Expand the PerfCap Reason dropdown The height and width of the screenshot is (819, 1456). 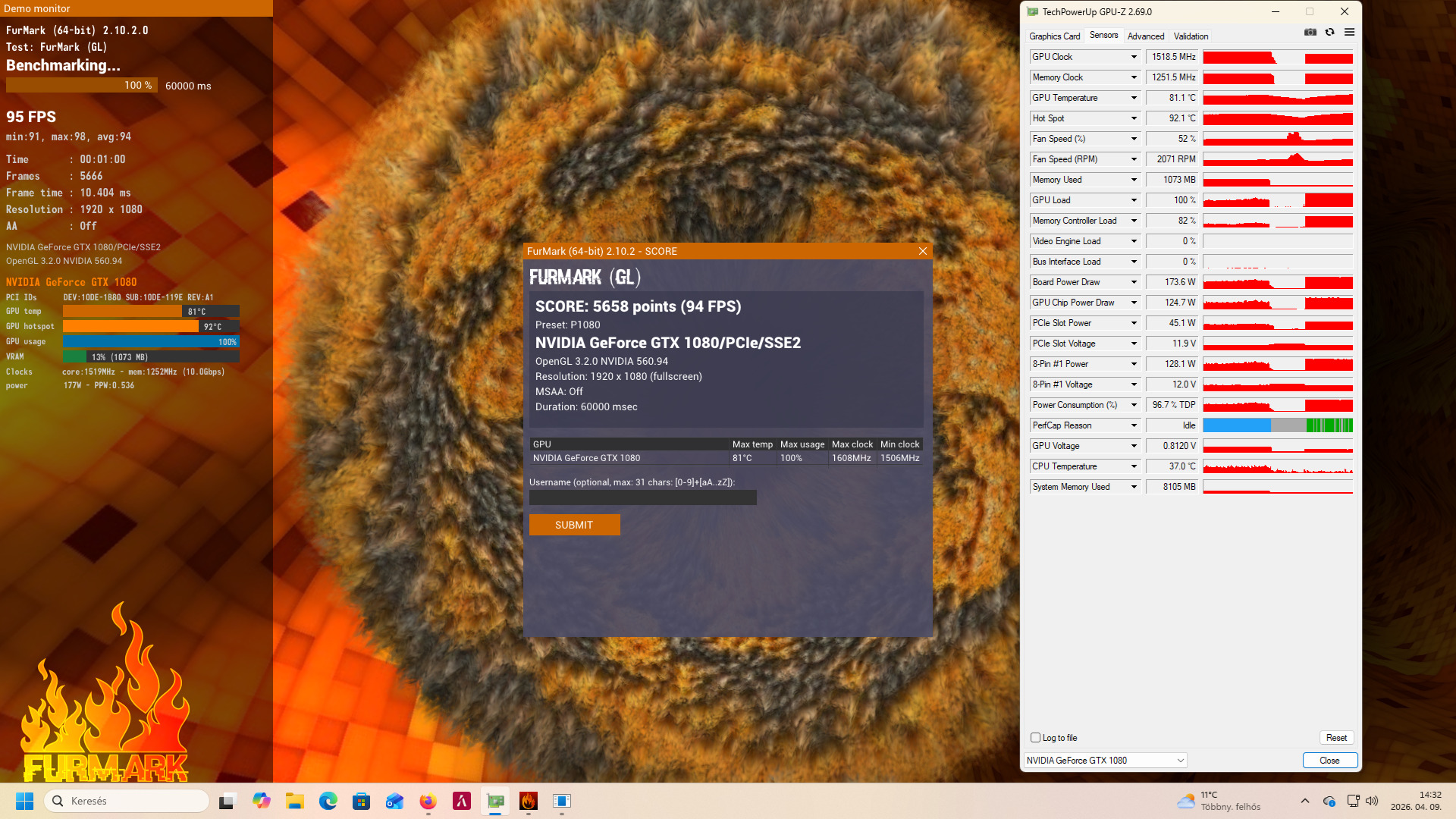[x=1134, y=425]
